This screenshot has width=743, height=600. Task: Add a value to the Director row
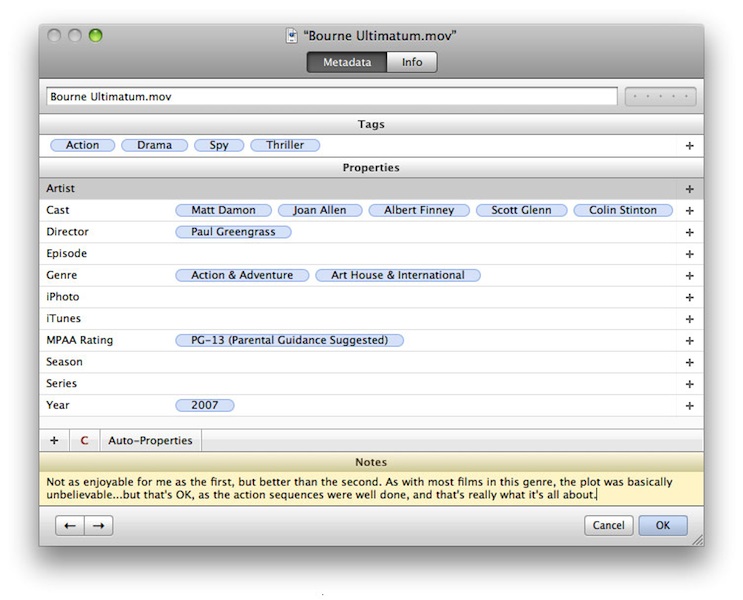(x=689, y=232)
